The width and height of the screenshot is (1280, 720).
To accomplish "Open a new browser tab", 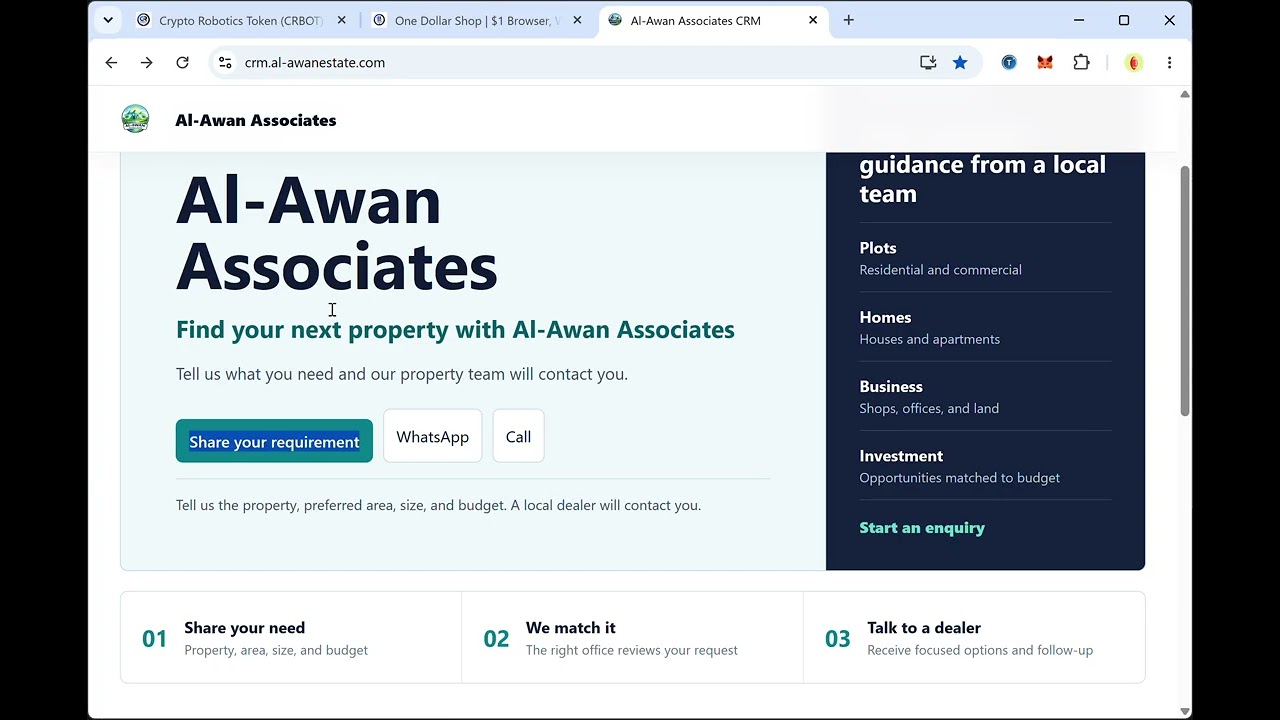I will 848,20.
